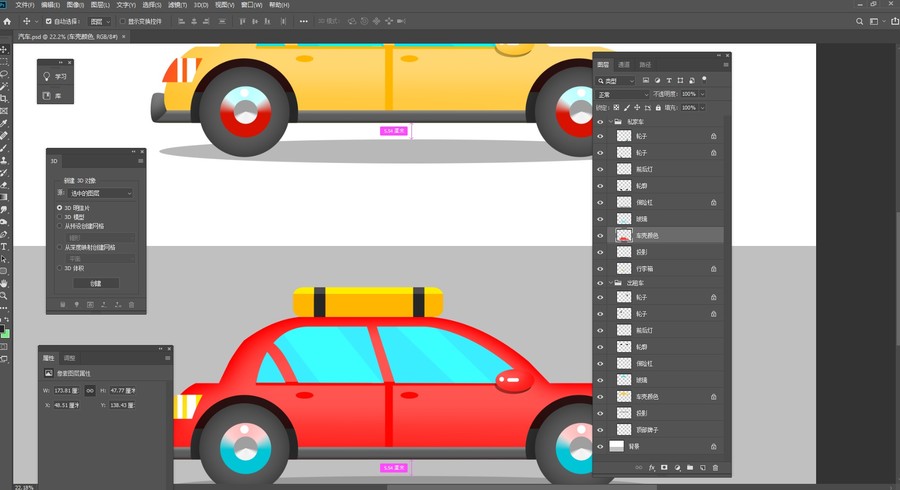900x490 pixels.
Task: Click the trash icon in 3D panel
Action: click(131, 305)
